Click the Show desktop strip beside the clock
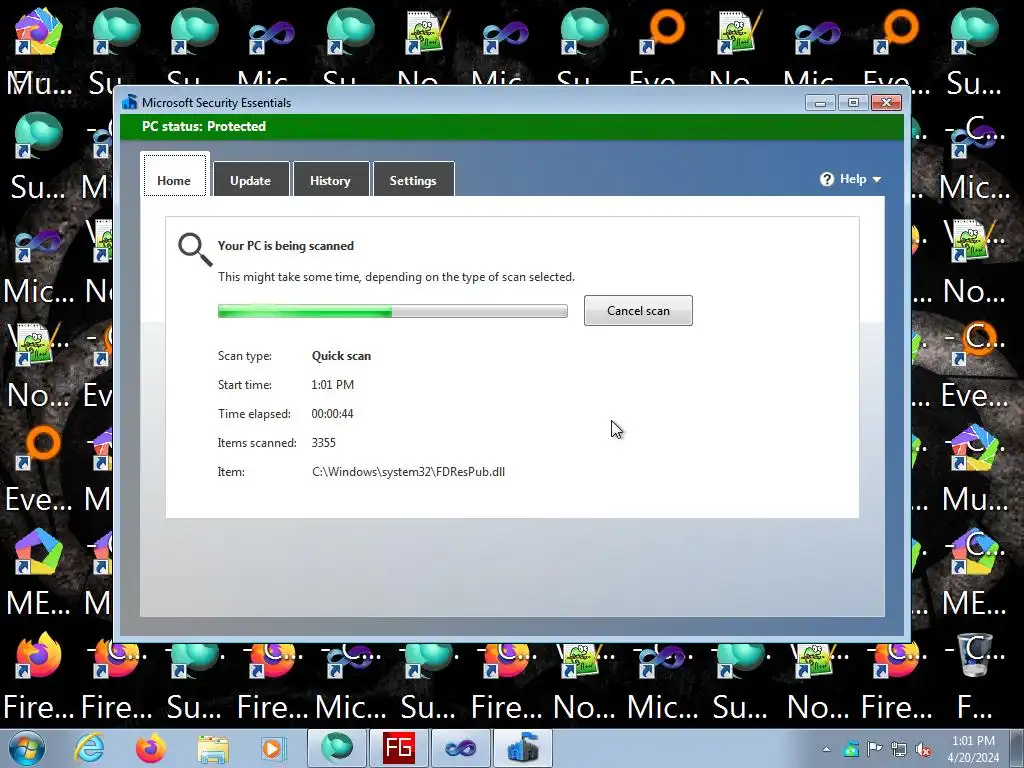This screenshot has height=768, width=1024. tap(1017, 748)
